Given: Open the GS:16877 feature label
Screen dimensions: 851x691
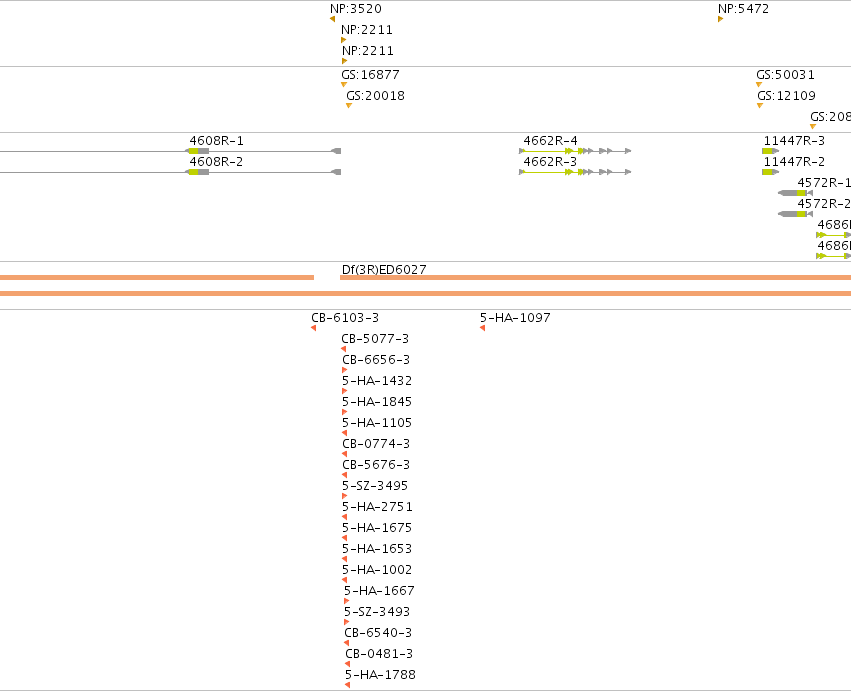Looking at the screenshot, I should coord(370,74).
